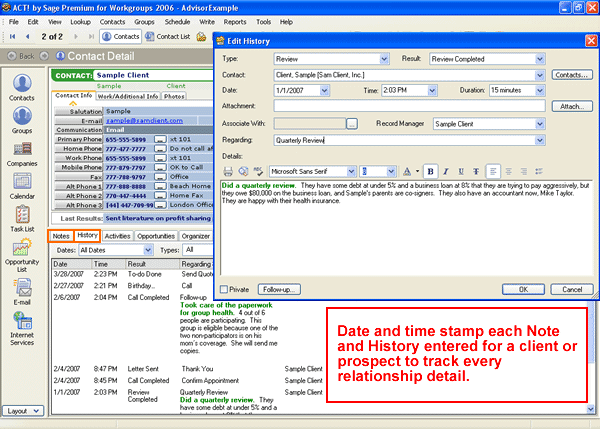Open the Reports menu
Screen dimensions: 600x429
[235, 22]
